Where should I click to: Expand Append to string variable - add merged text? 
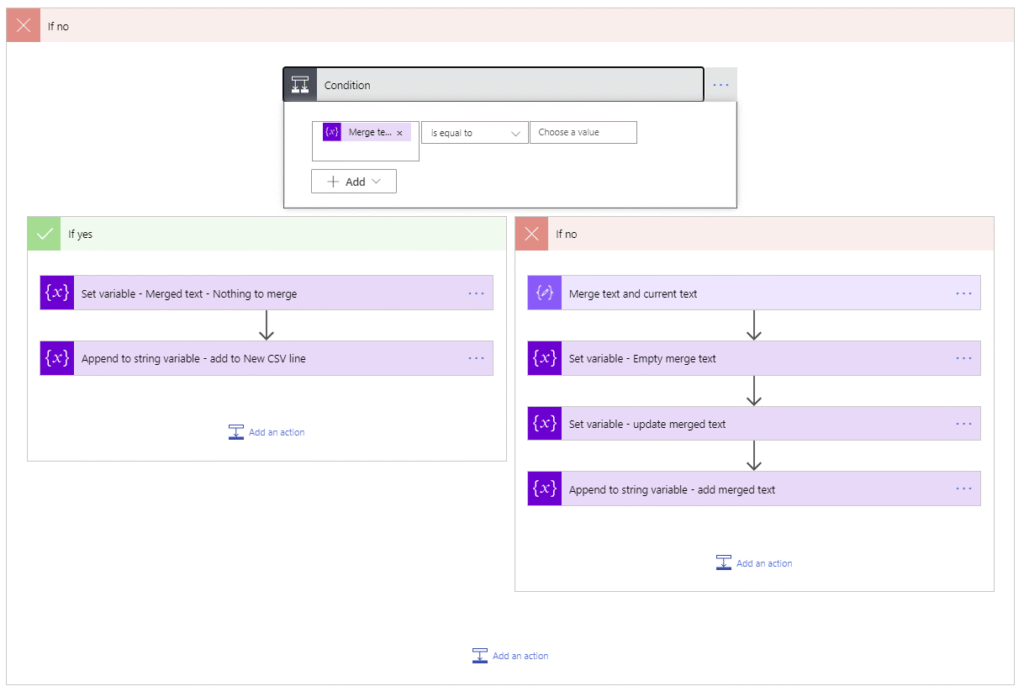[754, 489]
